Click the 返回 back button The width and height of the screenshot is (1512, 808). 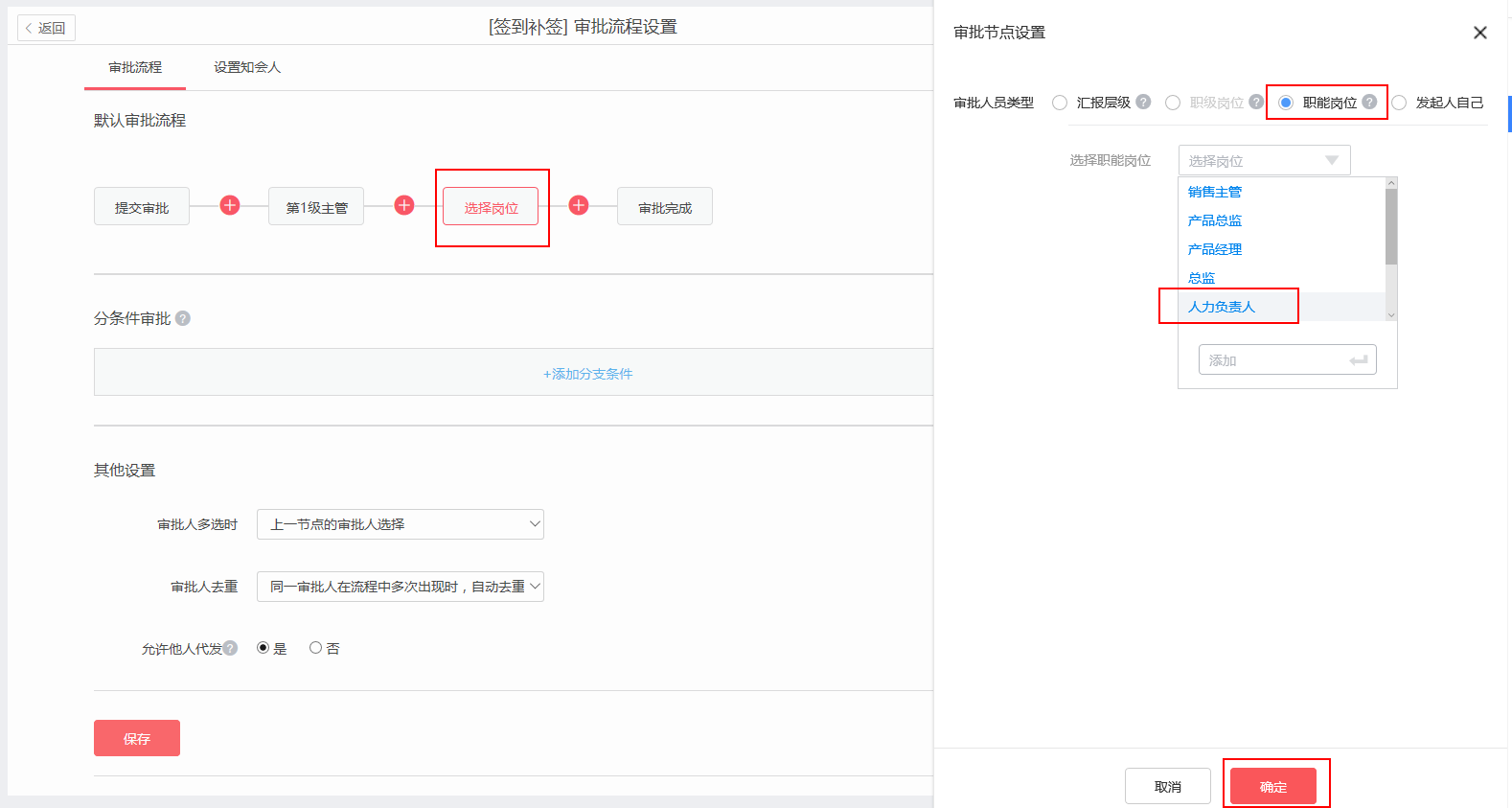46,28
